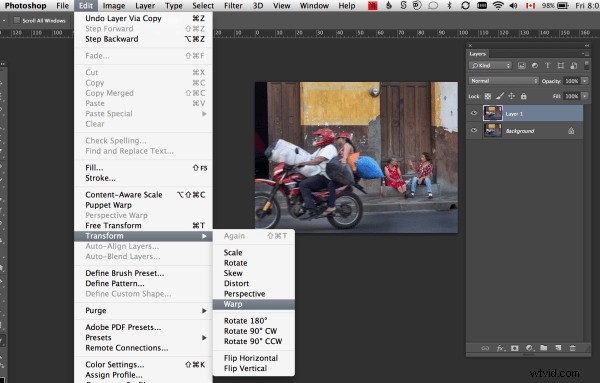Open the Kind filter dropdown
The image size is (600, 383).
coord(490,66)
